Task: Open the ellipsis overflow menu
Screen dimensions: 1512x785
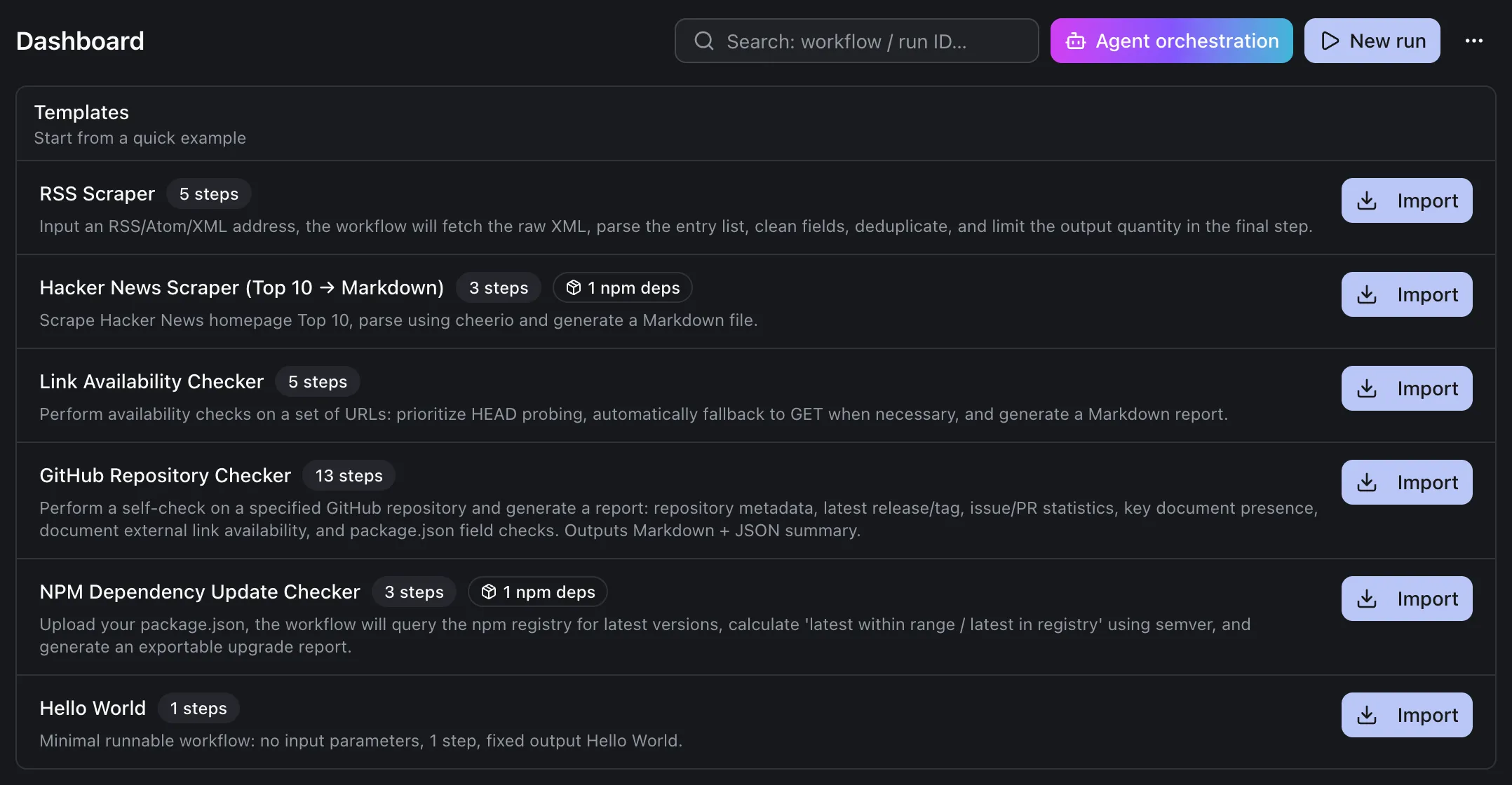Action: [1474, 41]
